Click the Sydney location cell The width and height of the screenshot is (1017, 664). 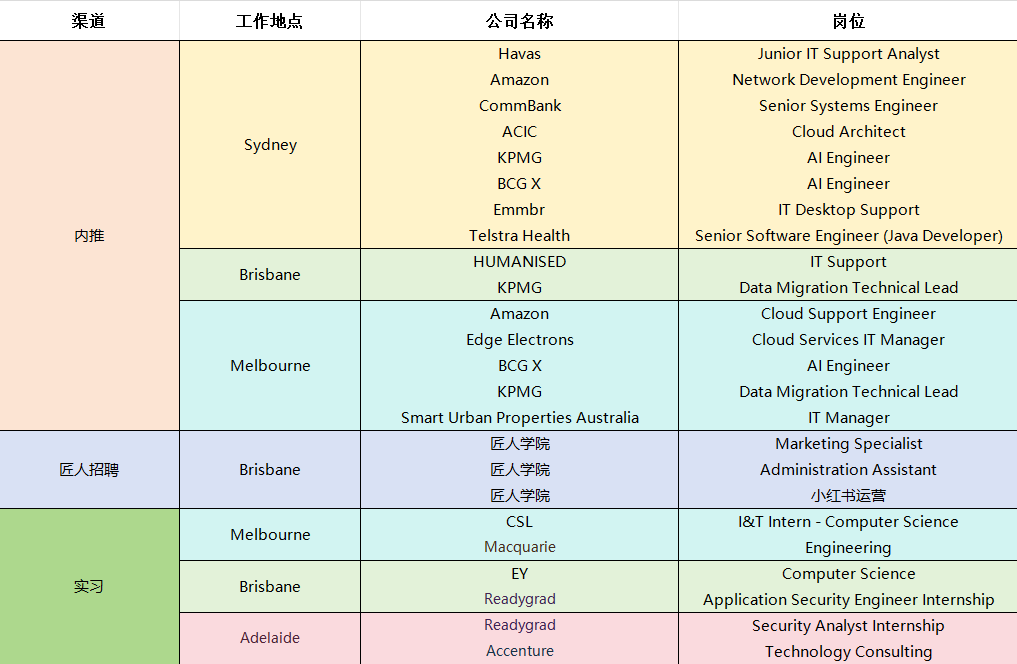pos(270,145)
